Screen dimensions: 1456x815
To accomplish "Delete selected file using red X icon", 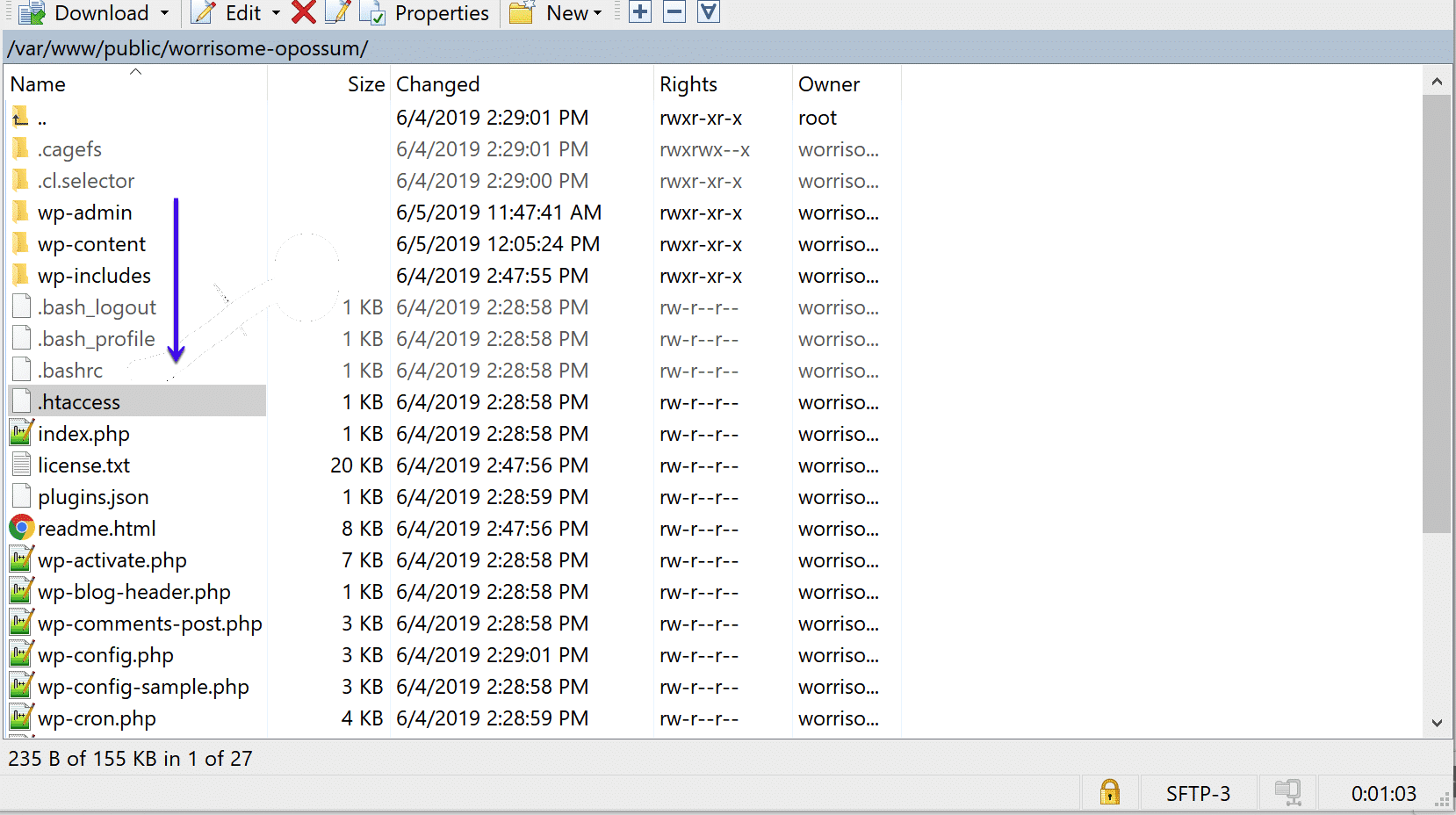I will 303,12.
